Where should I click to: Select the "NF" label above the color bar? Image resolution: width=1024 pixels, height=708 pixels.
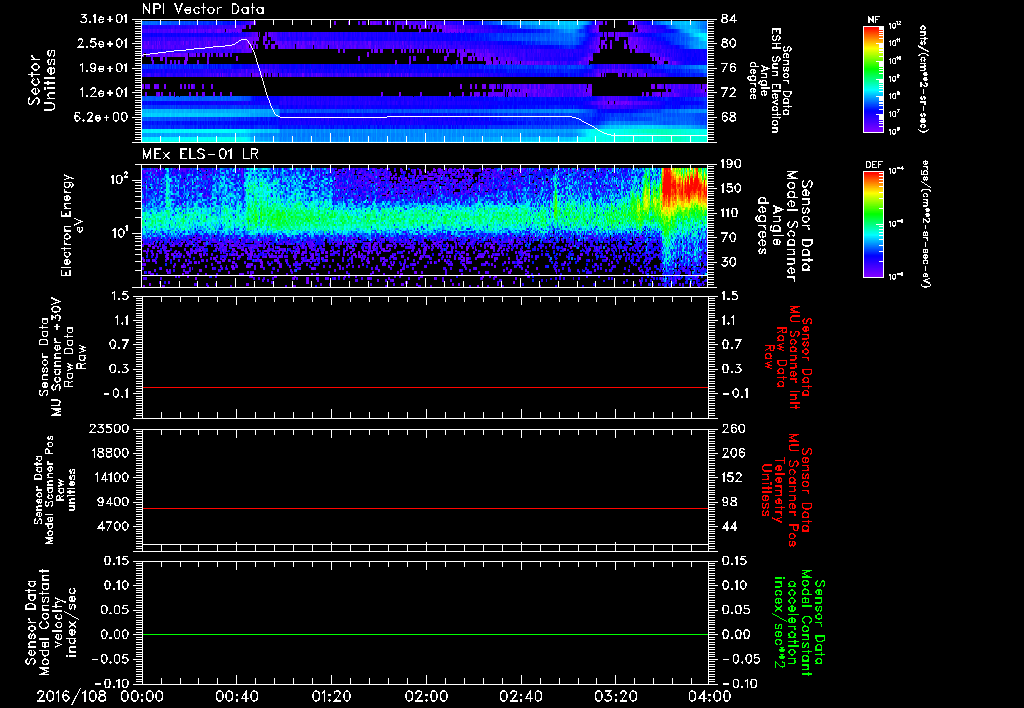[873, 20]
